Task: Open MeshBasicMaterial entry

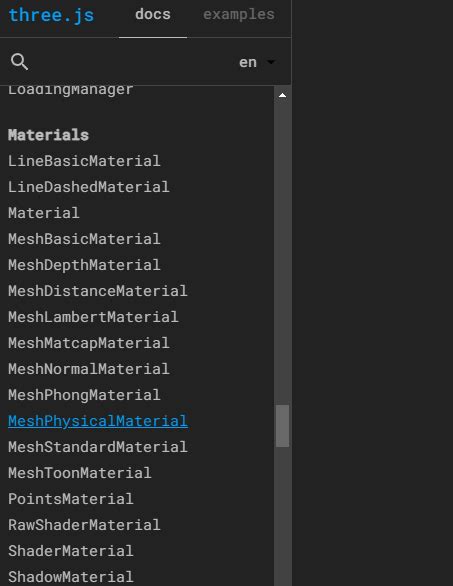Action: point(84,239)
